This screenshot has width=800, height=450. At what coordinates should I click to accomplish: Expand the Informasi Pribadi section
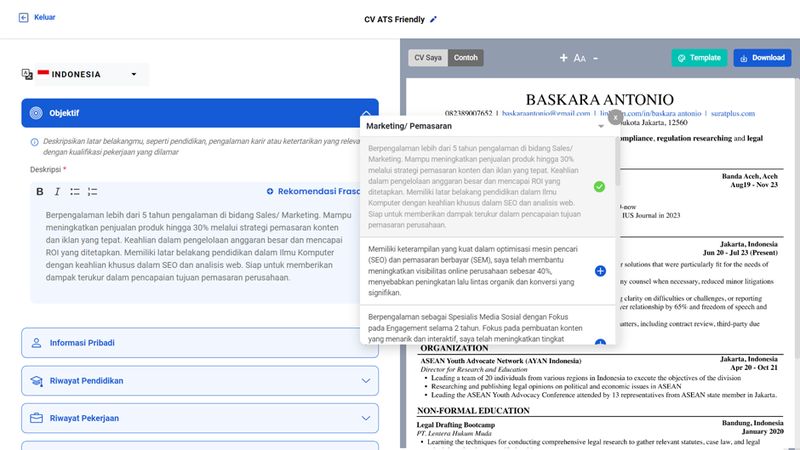click(x=200, y=343)
